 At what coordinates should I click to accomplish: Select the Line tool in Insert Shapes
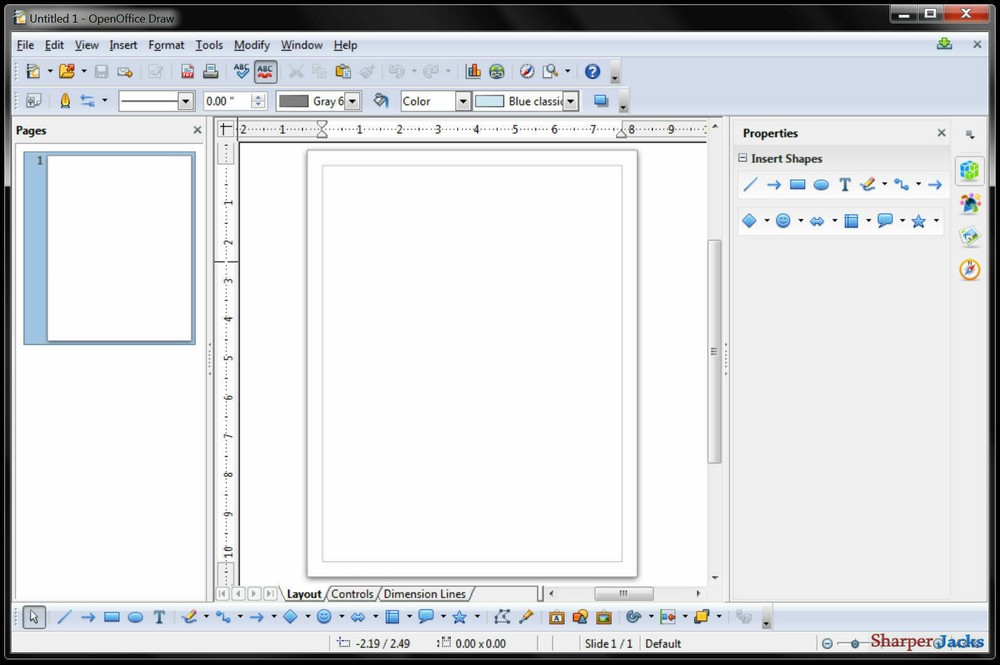point(749,185)
